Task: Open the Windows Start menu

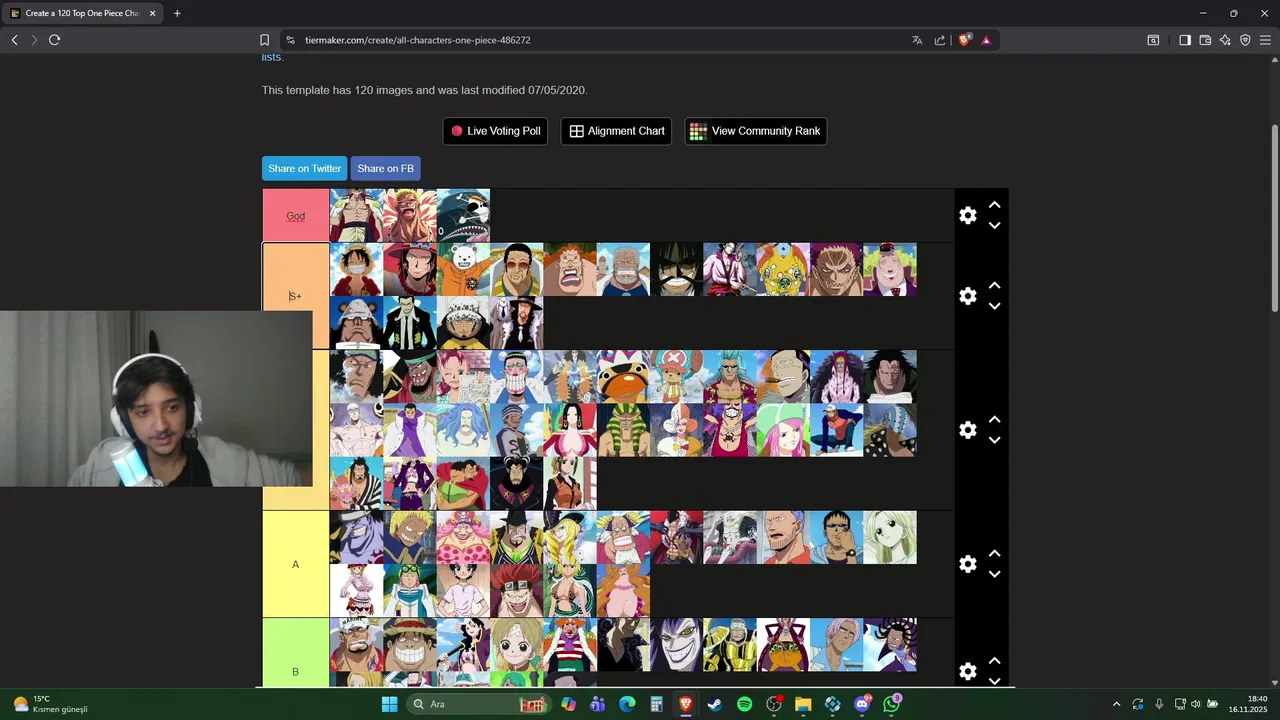Action: click(x=389, y=704)
